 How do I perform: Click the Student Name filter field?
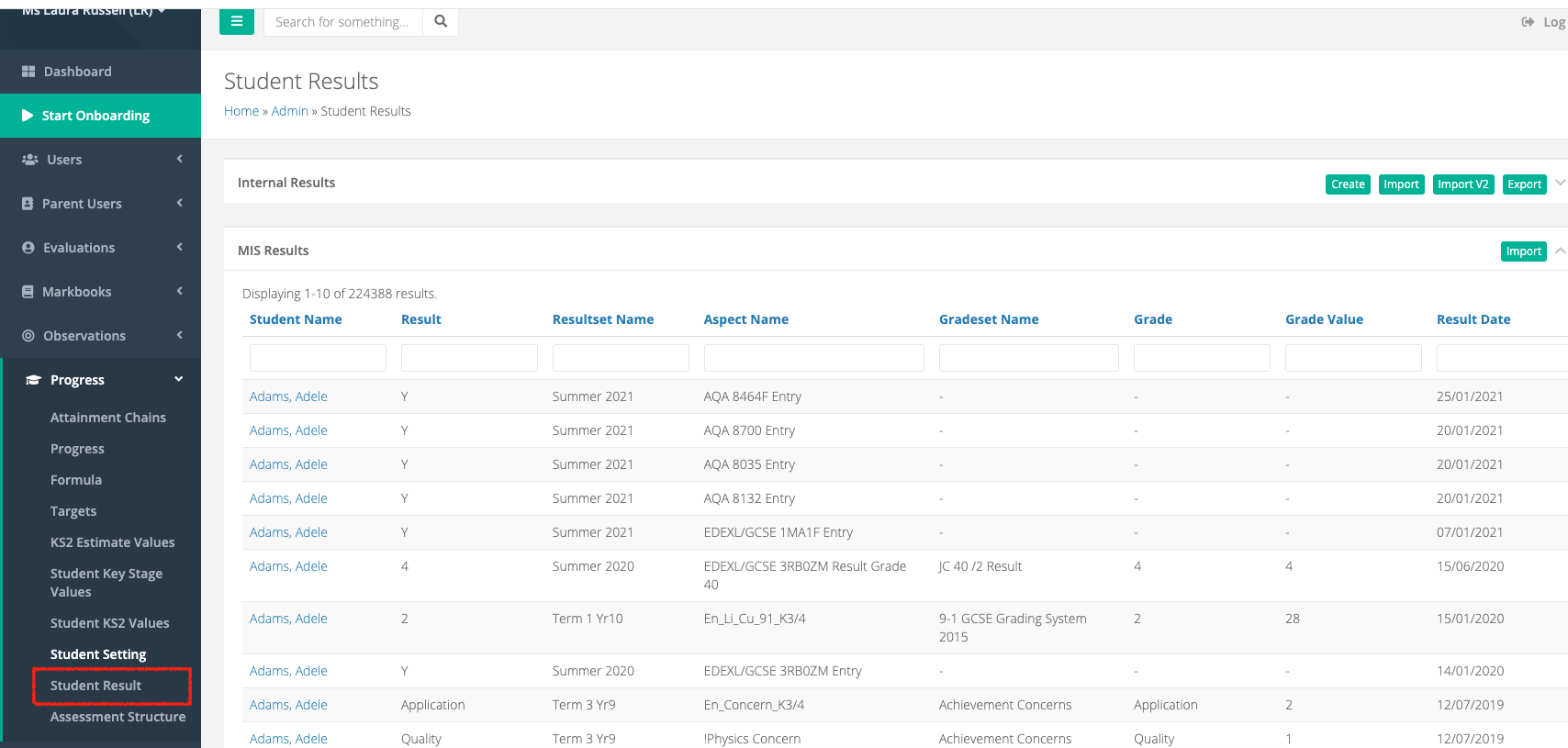[x=318, y=358]
